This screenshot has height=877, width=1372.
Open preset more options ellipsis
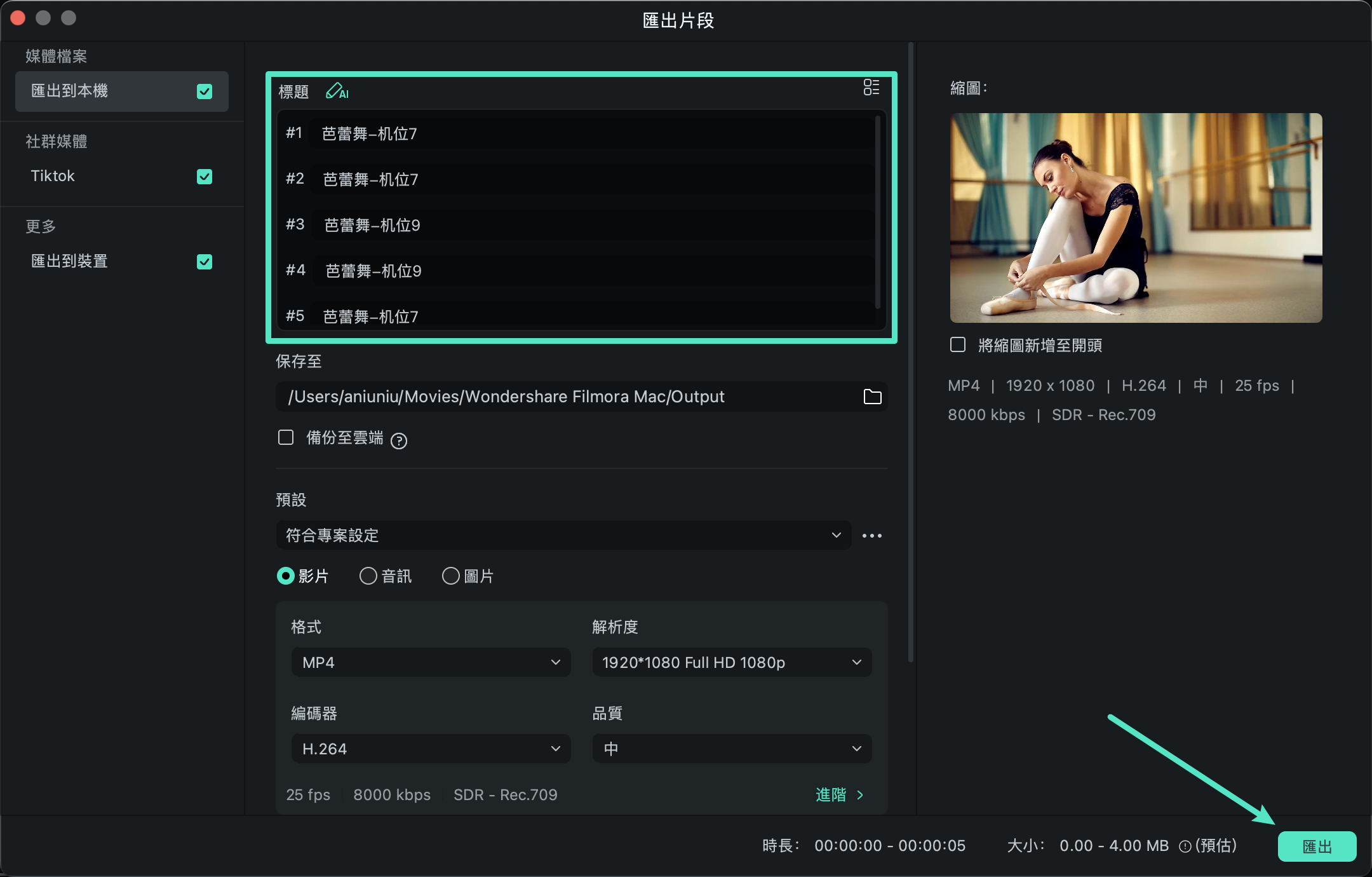point(872,536)
